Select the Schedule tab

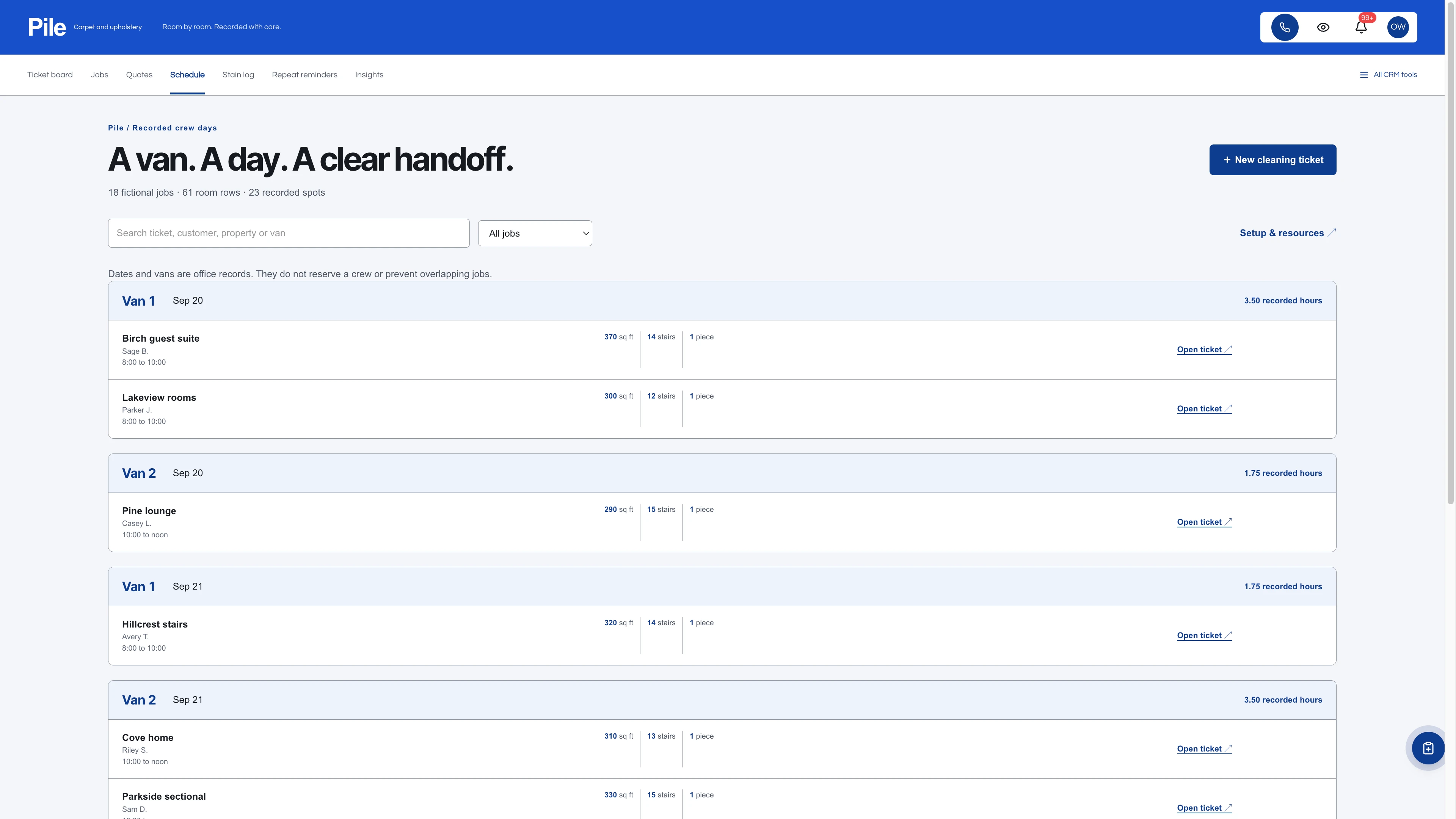point(187,75)
